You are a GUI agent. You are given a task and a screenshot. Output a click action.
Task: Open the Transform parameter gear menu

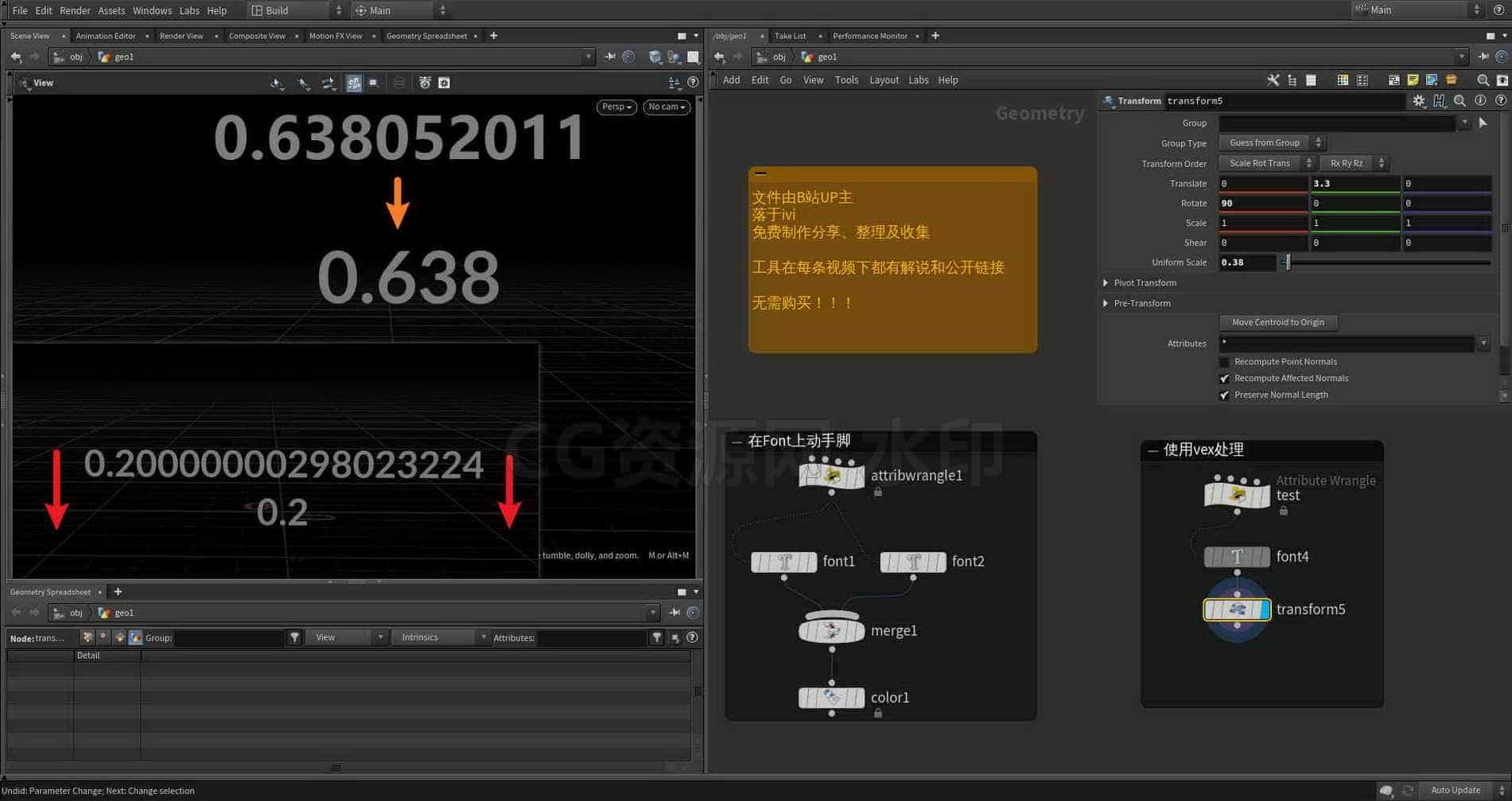(x=1419, y=101)
